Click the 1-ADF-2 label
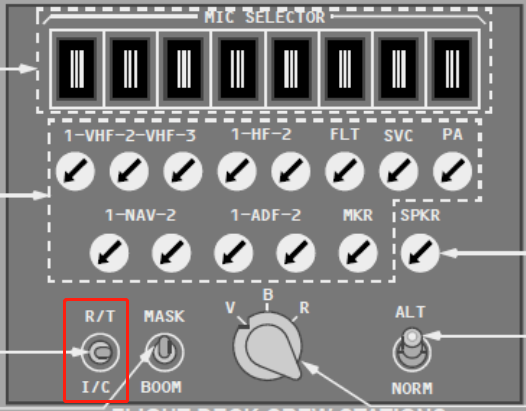 pyautogui.click(x=266, y=215)
